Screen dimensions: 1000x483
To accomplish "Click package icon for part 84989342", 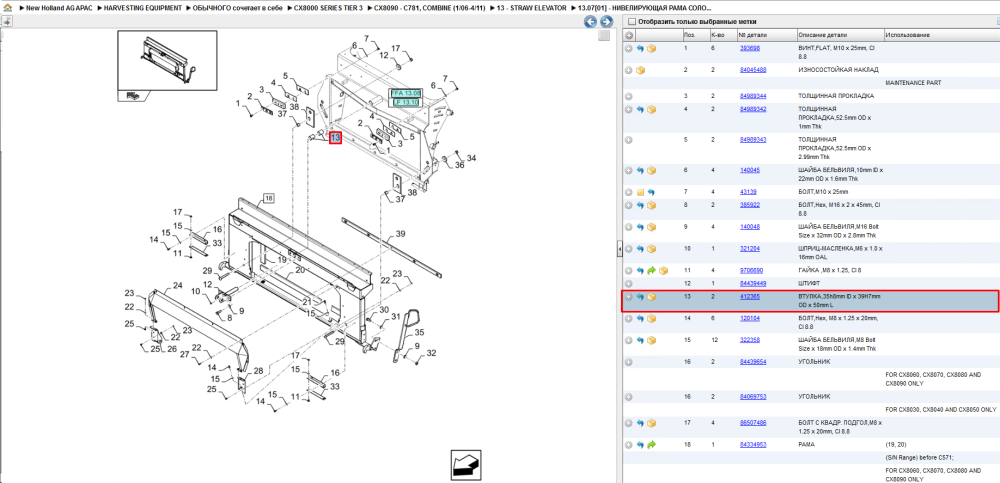I will pos(652,110).
